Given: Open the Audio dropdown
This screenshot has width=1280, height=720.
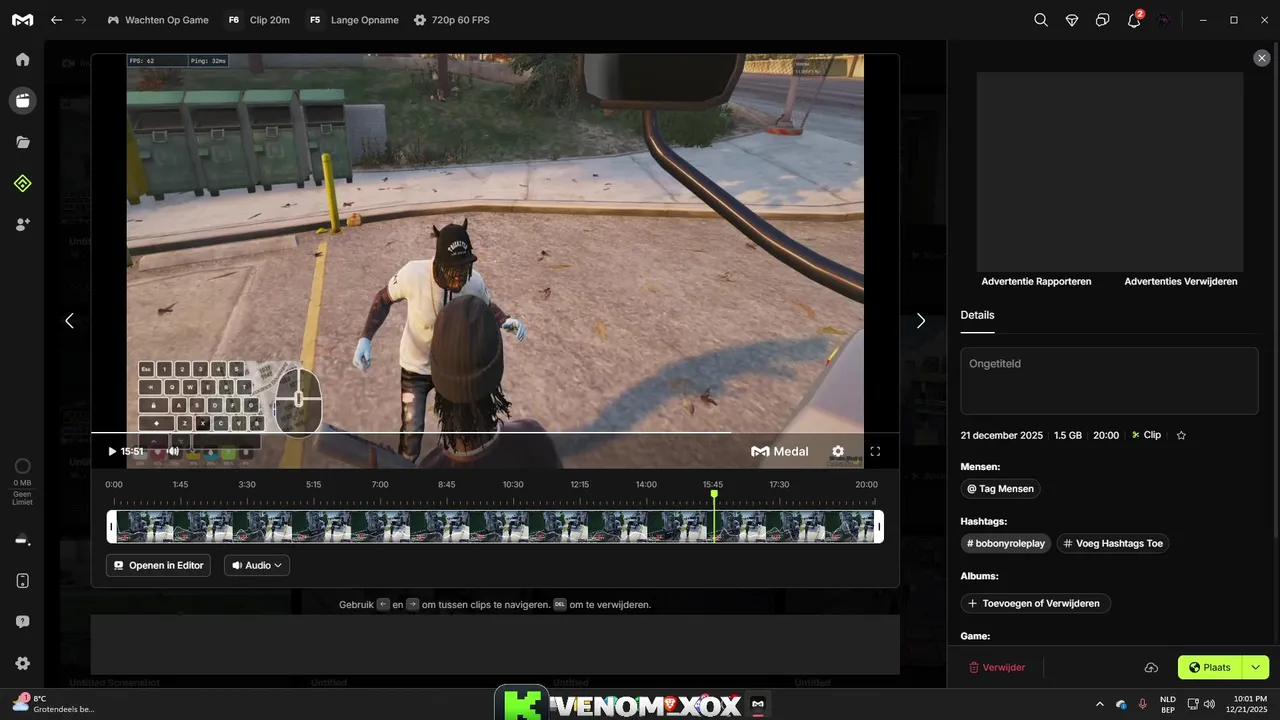Looking at the screenshot, I should [257, 565].
